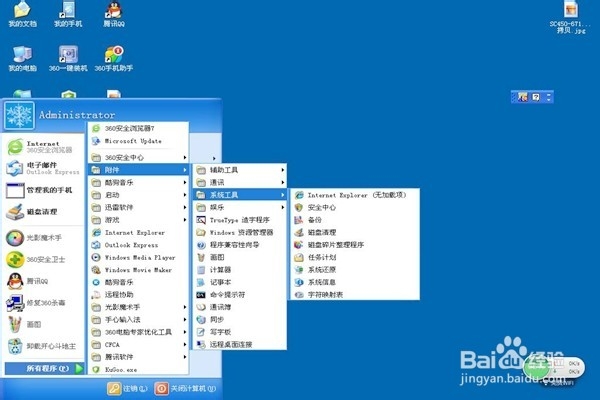Expand 娱乐 in accessories menu

pos(240,207)
